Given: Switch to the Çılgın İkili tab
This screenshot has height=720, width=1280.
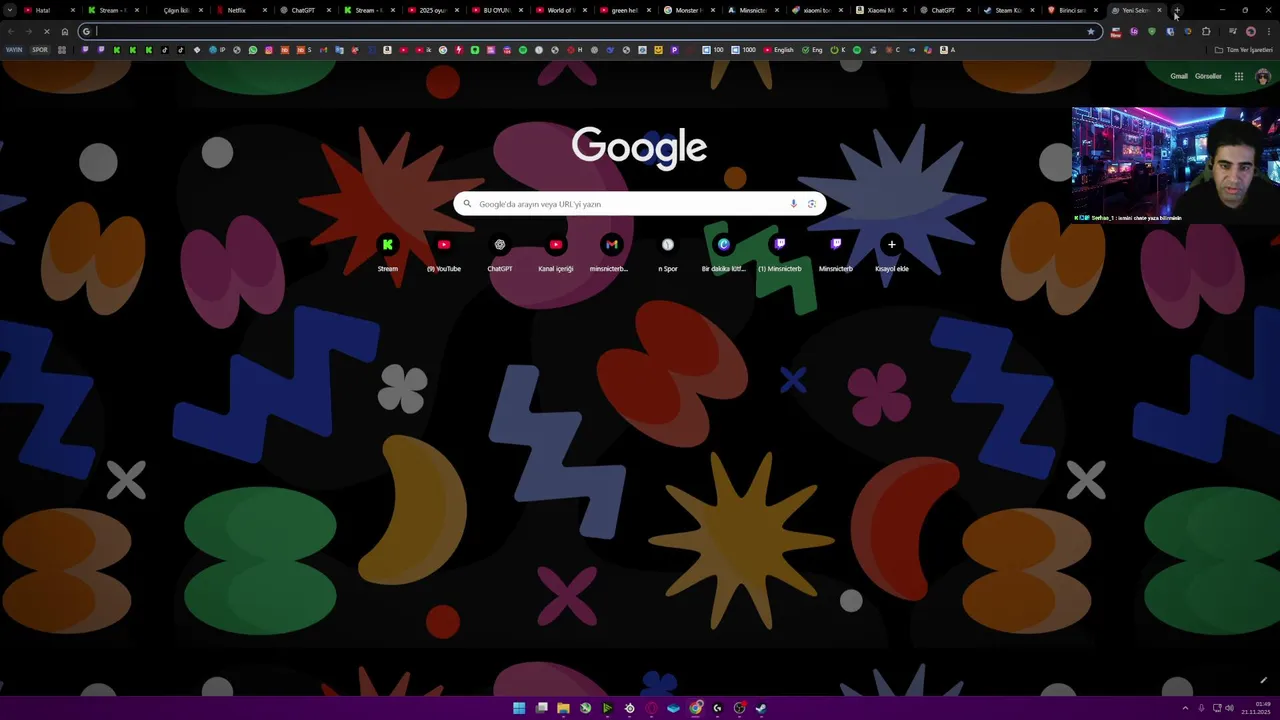Looking at the screenshot, I should [176, 10].
